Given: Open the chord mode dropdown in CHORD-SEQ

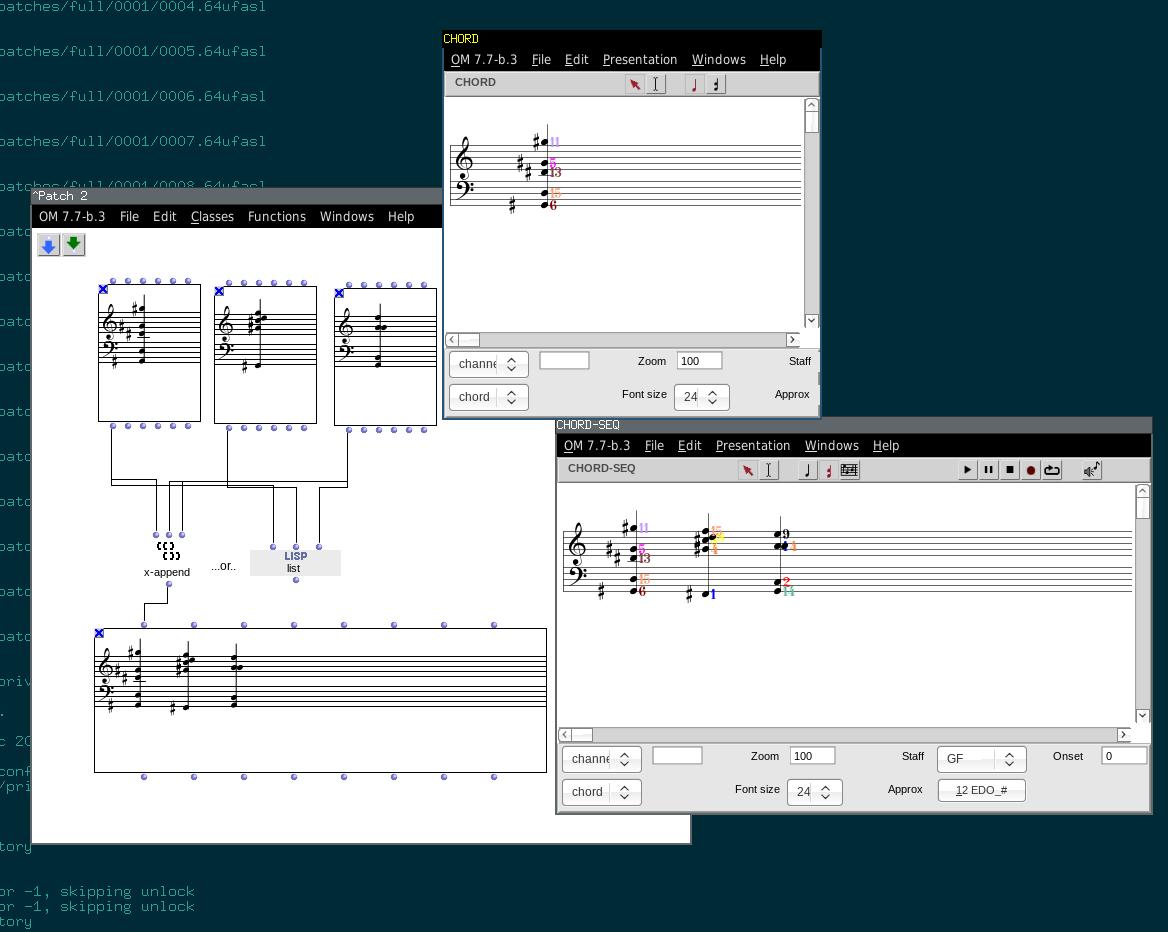Looking at the screenshot, I should 601,792.
